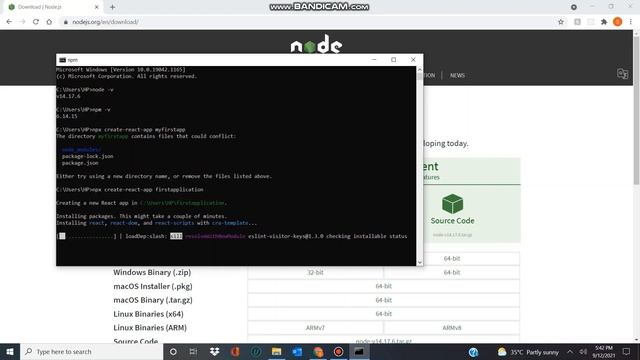Screen dimensions: 640x360
Task: Click the terminal scrollbar down arrow
Action: click(x=420, y=262)
